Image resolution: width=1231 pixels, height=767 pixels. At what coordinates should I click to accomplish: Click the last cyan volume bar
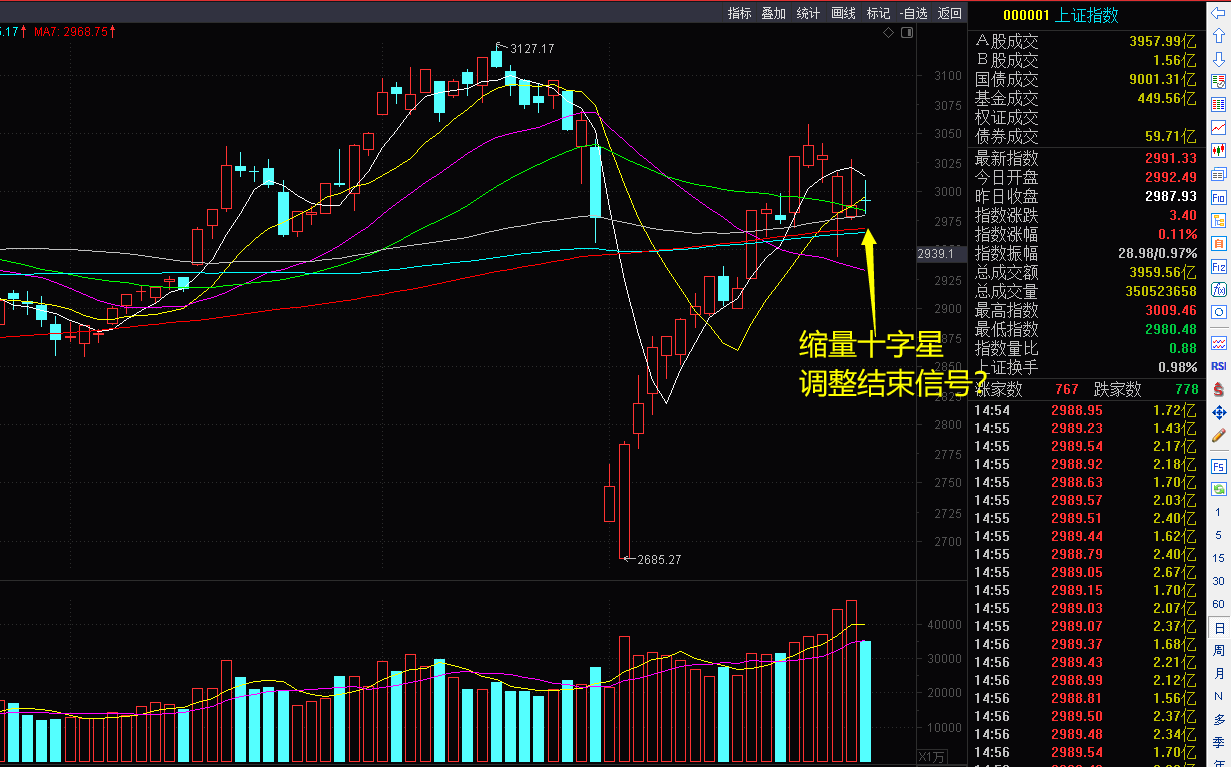click(x=866, y=701)
